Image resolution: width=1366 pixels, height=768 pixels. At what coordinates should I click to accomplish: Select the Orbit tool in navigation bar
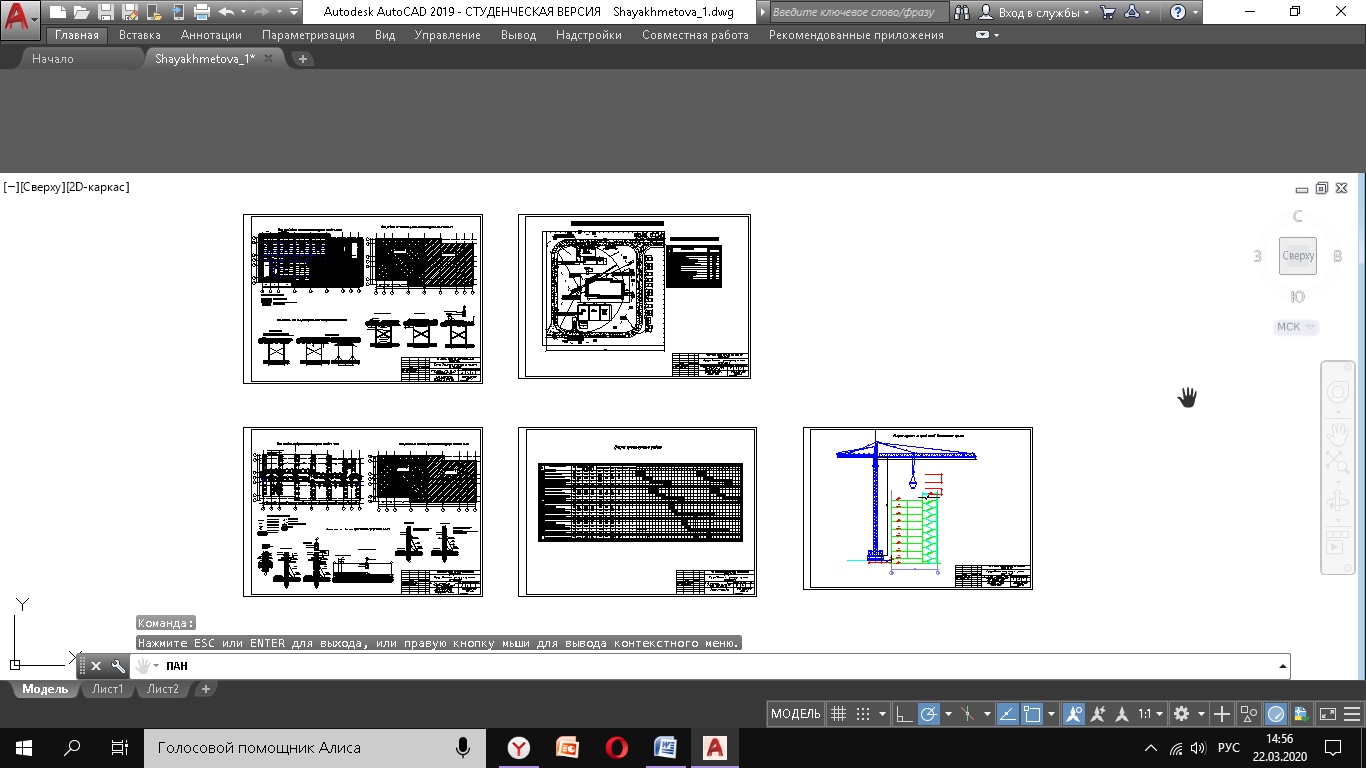1337,502
